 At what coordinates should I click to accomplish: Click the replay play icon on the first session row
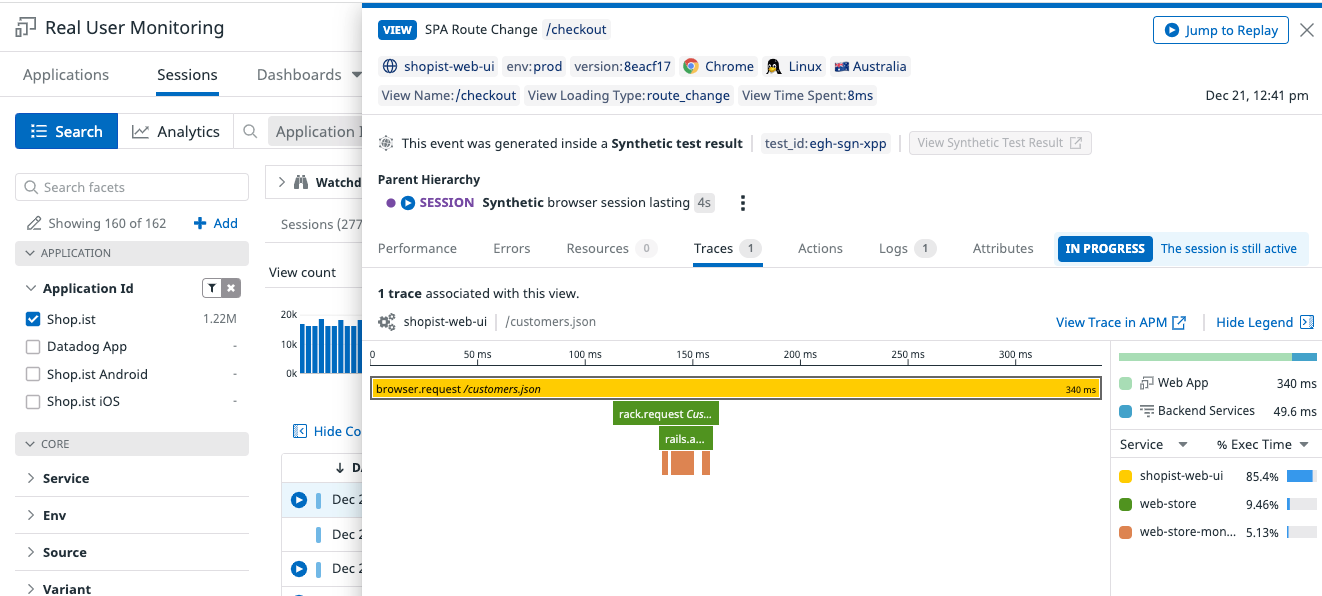click(x=298, y=500)
